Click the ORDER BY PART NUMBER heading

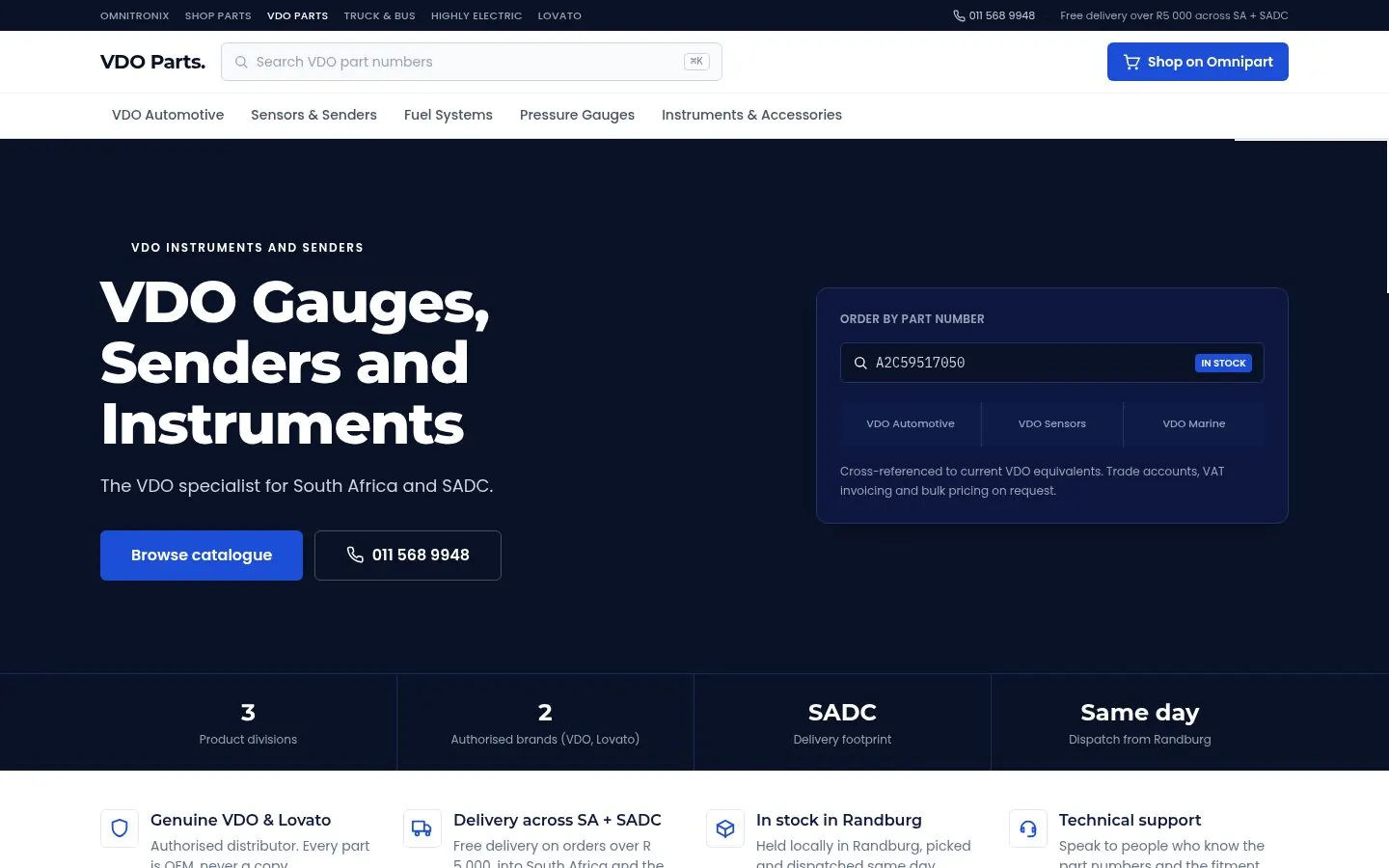click(x=912, y=319)
